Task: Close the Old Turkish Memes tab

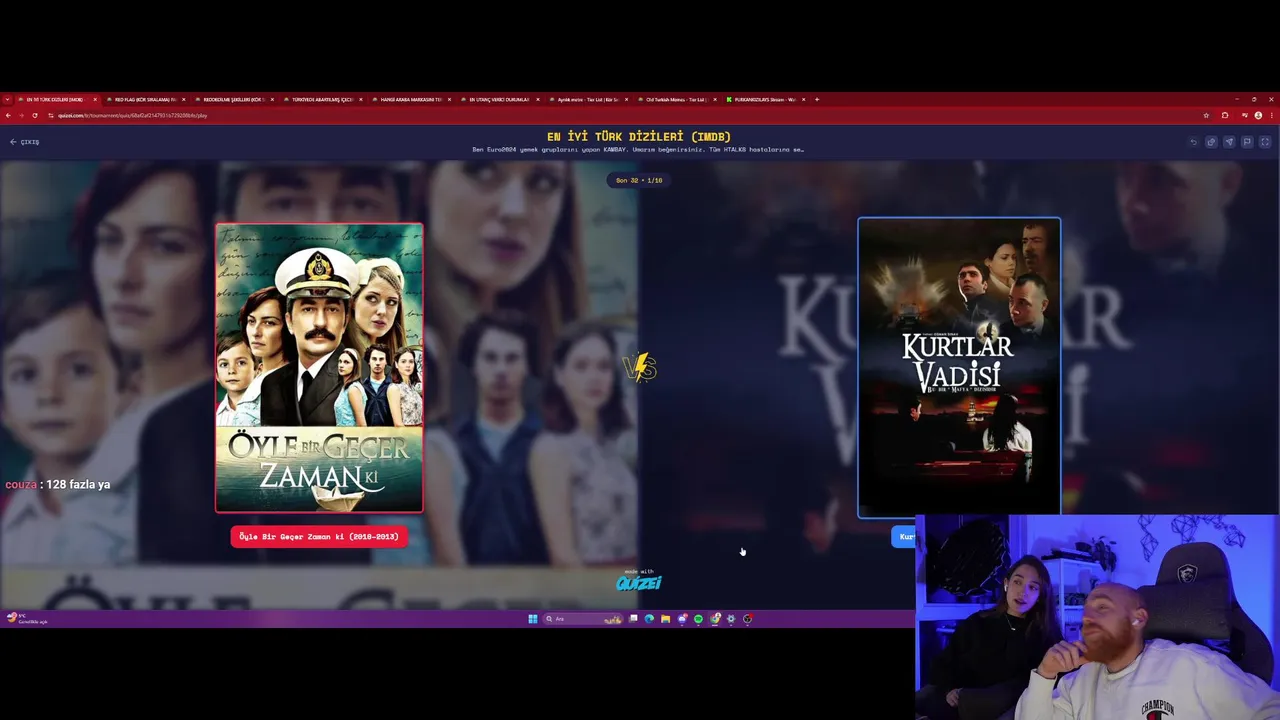Action: pos(715,99)
